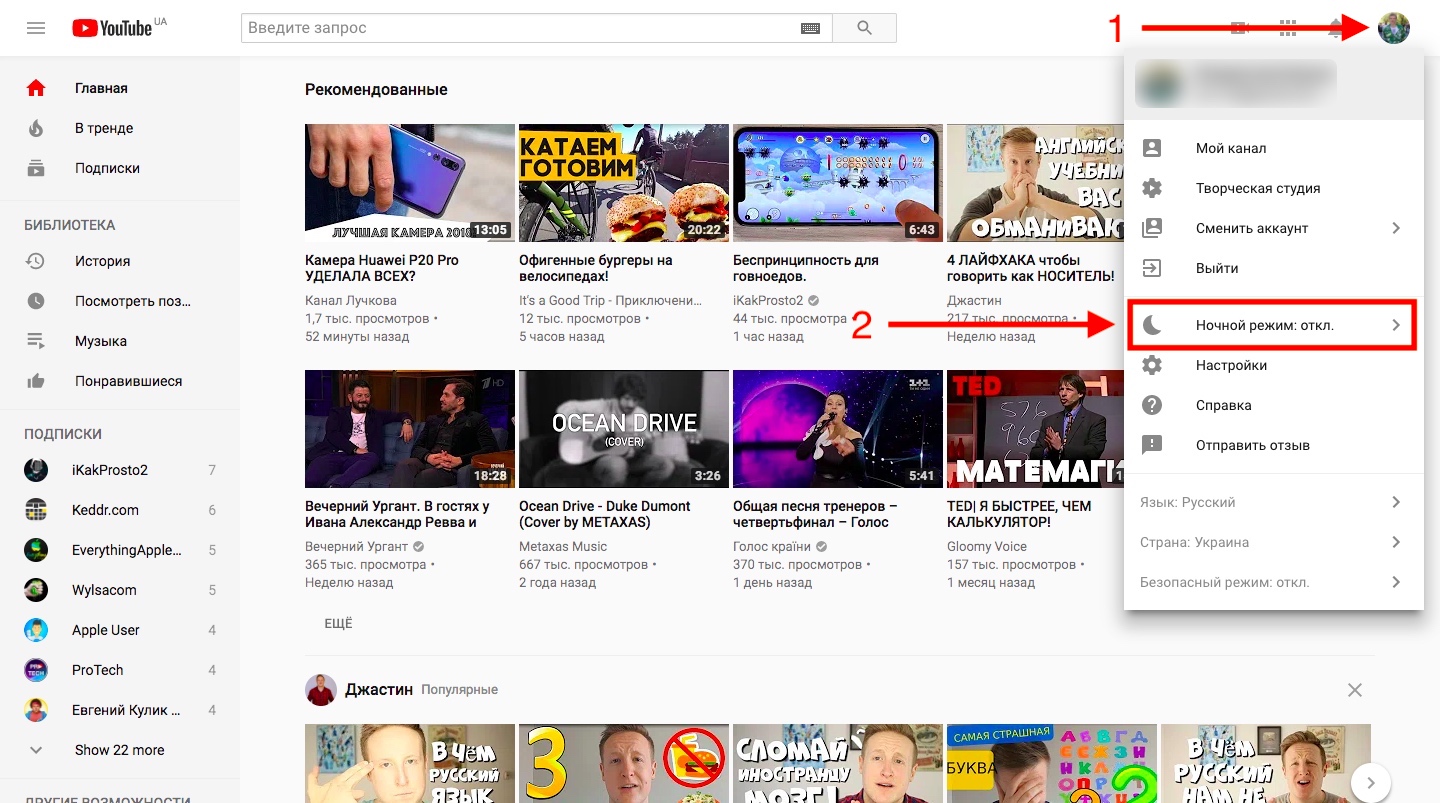Dismiss the Джастин section with X
The height and width of the screenshot is (803, 1440).
[x=1355, y=690]
